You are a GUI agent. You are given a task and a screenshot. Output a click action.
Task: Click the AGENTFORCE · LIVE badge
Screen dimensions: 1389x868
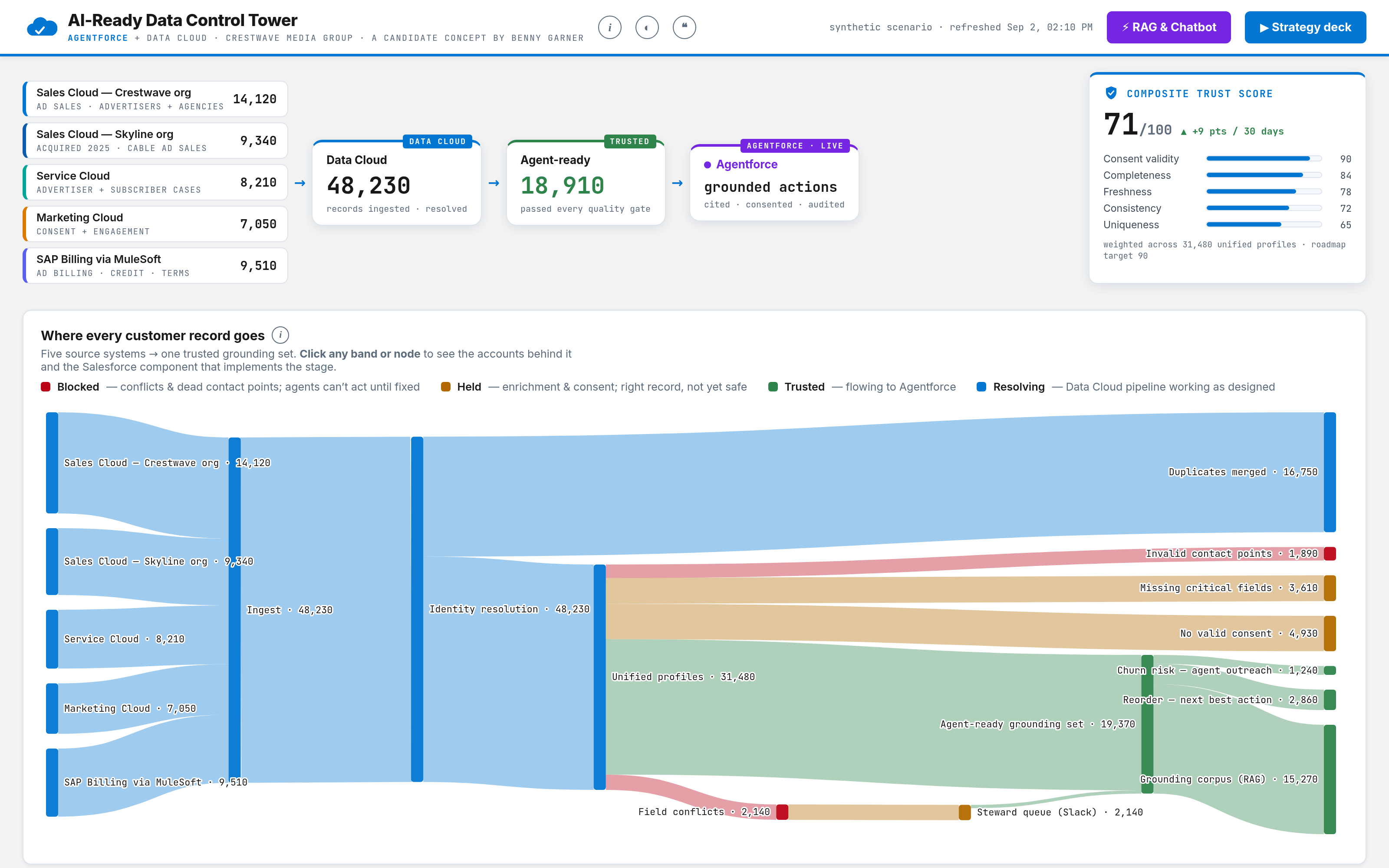[795, 146]
